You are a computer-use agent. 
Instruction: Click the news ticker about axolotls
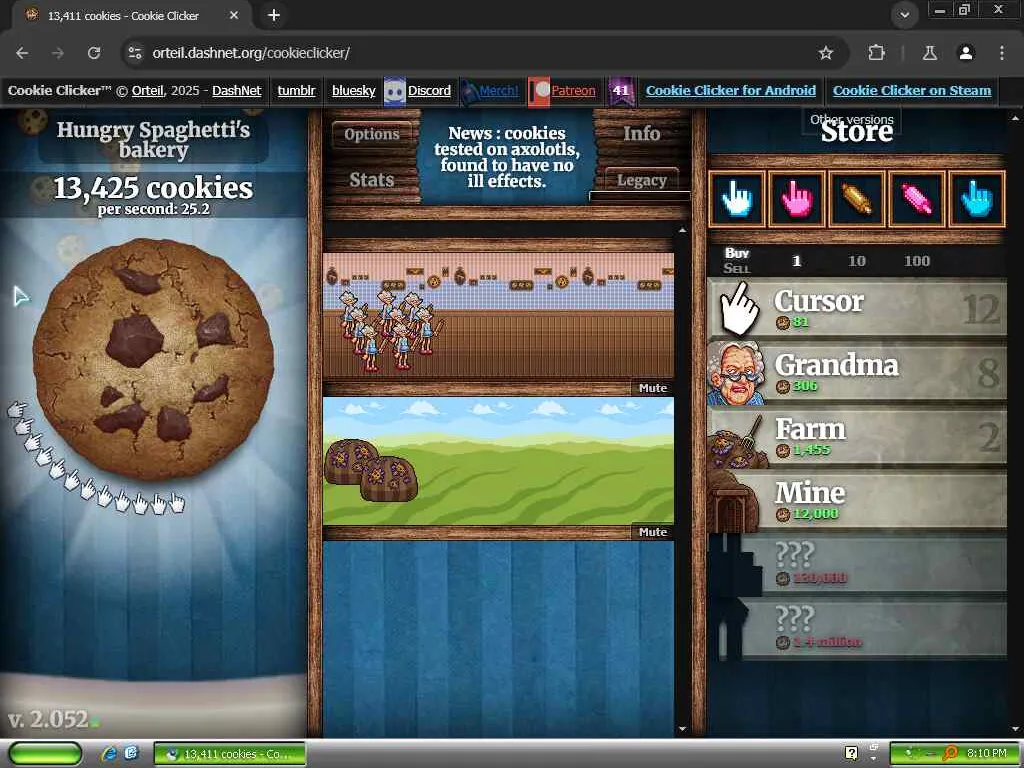tap(507, 157)
